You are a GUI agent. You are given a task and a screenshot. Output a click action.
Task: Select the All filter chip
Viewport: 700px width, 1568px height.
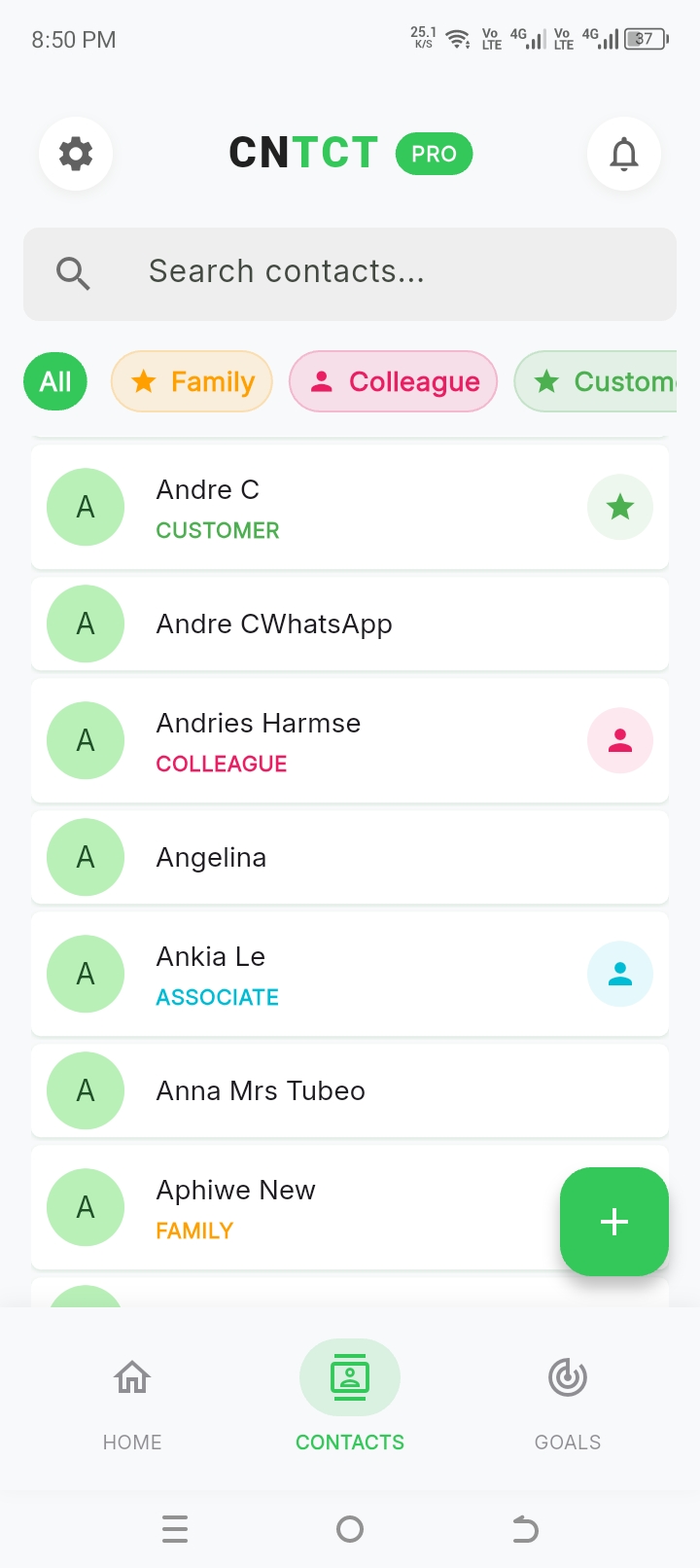point(55,381)
